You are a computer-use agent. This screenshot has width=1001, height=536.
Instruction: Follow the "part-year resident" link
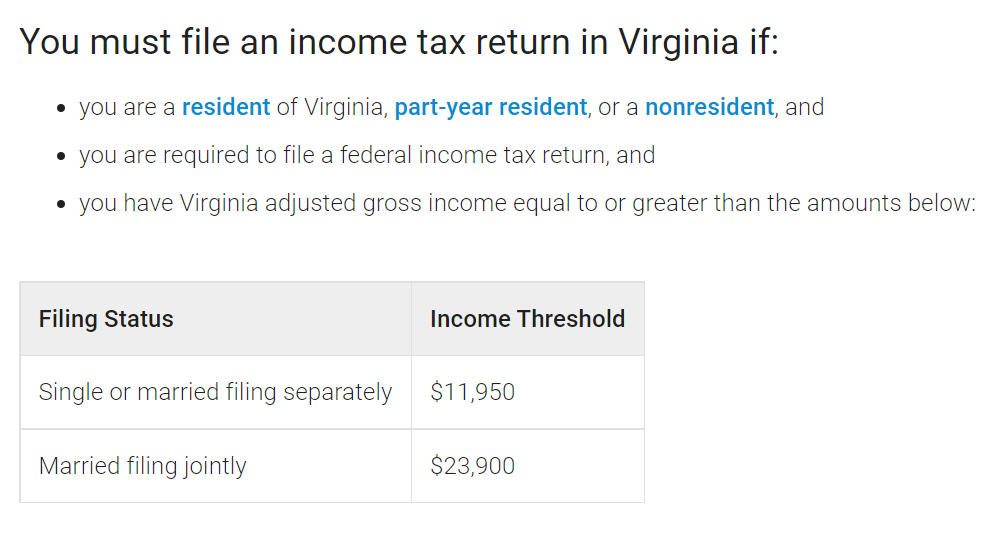[x=490, y=107]
